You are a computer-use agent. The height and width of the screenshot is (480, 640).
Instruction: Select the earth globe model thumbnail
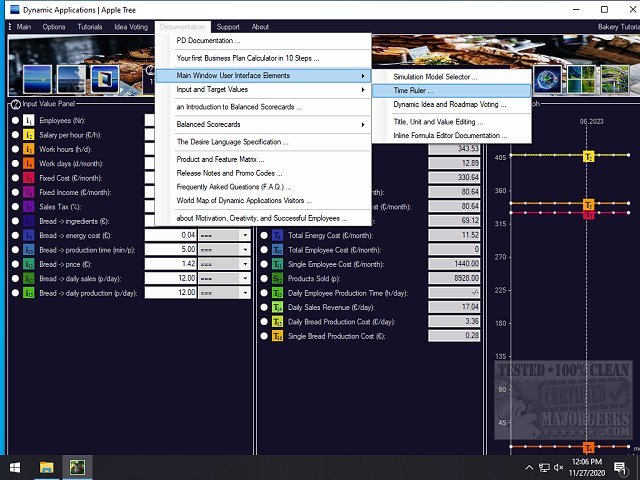[548, 80]
